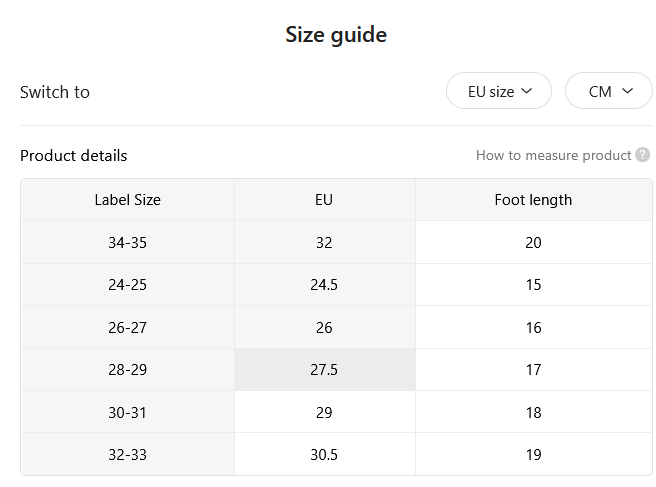Screen dimensions: 656x487
Task: Click the EU column header
Action: (x=324, y=200)
